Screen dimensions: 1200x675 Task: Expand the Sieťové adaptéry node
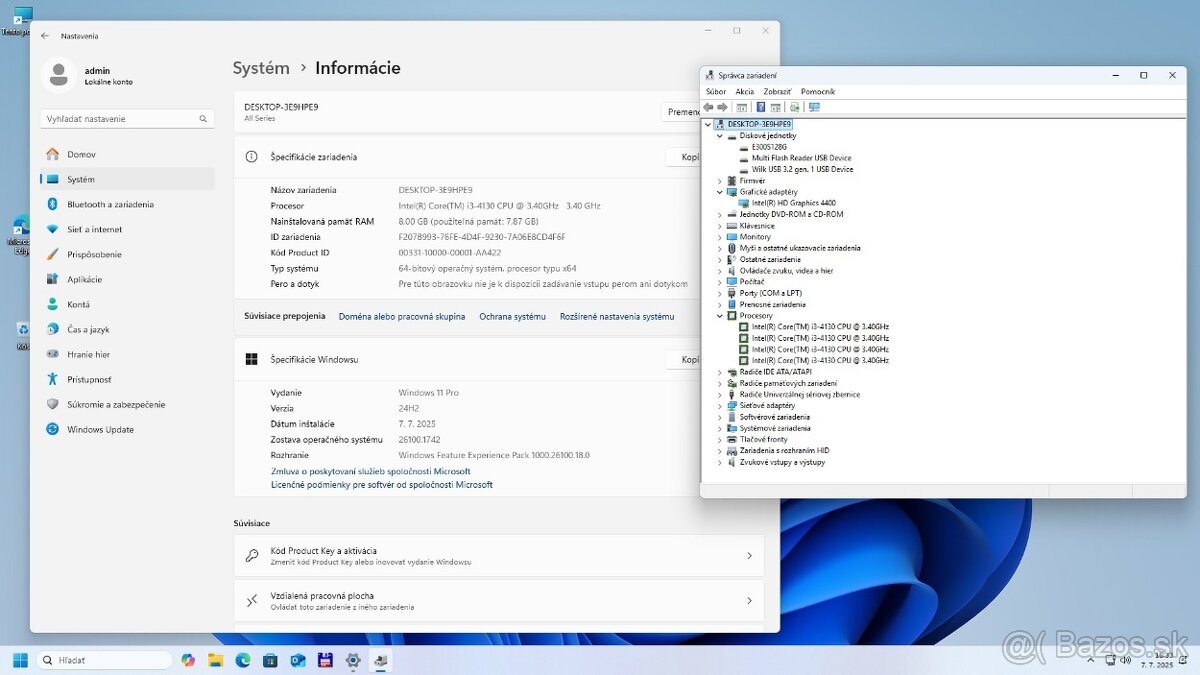click(x=718, y=405)
